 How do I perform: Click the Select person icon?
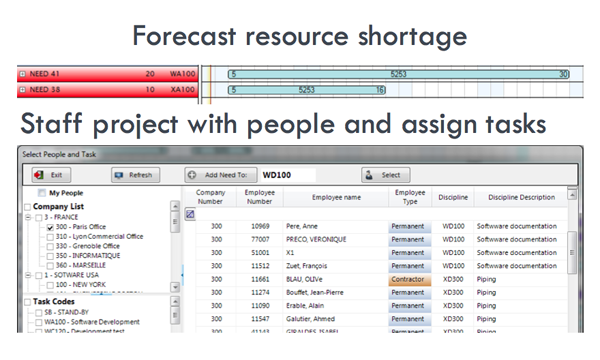369,175
